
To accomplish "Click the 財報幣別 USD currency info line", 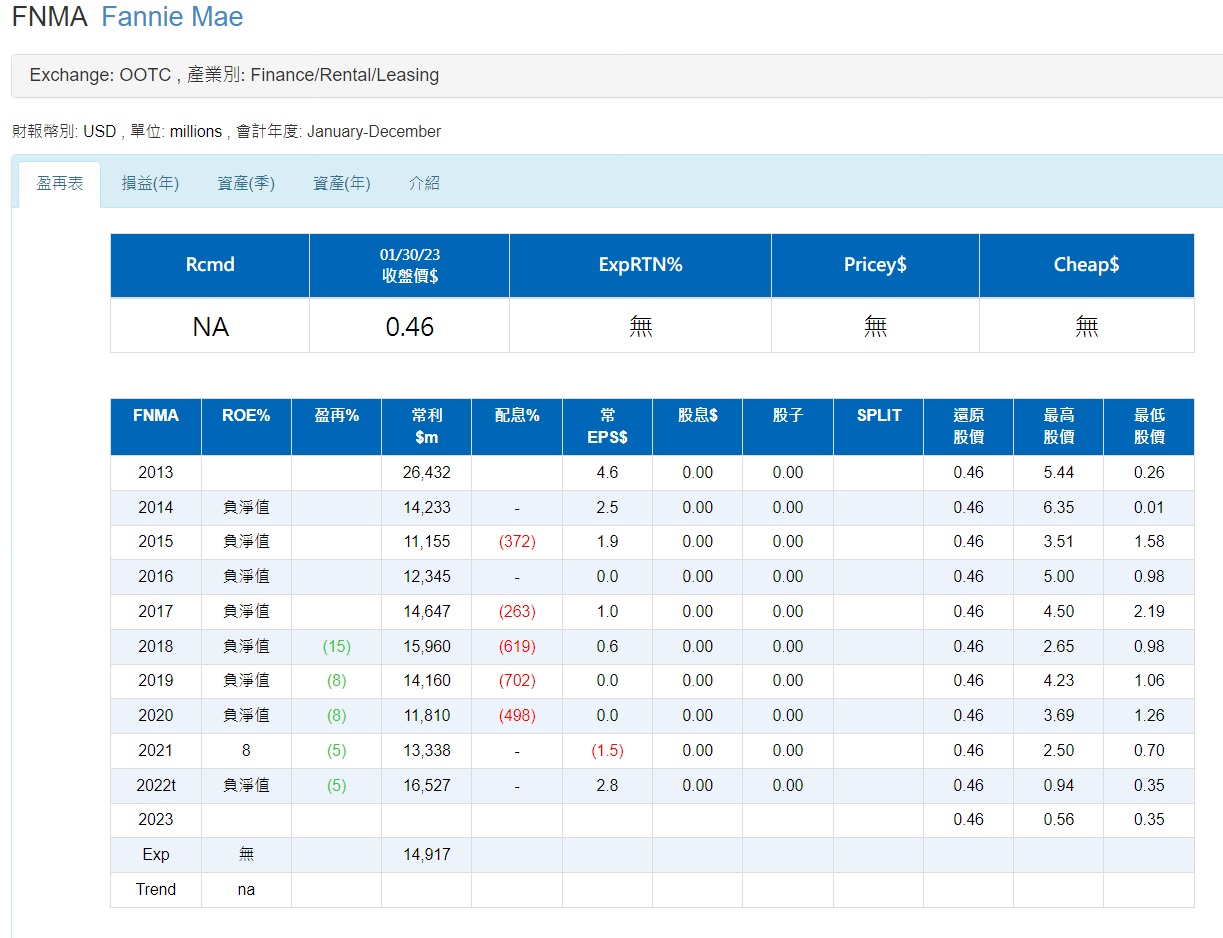I will (226, 132).
